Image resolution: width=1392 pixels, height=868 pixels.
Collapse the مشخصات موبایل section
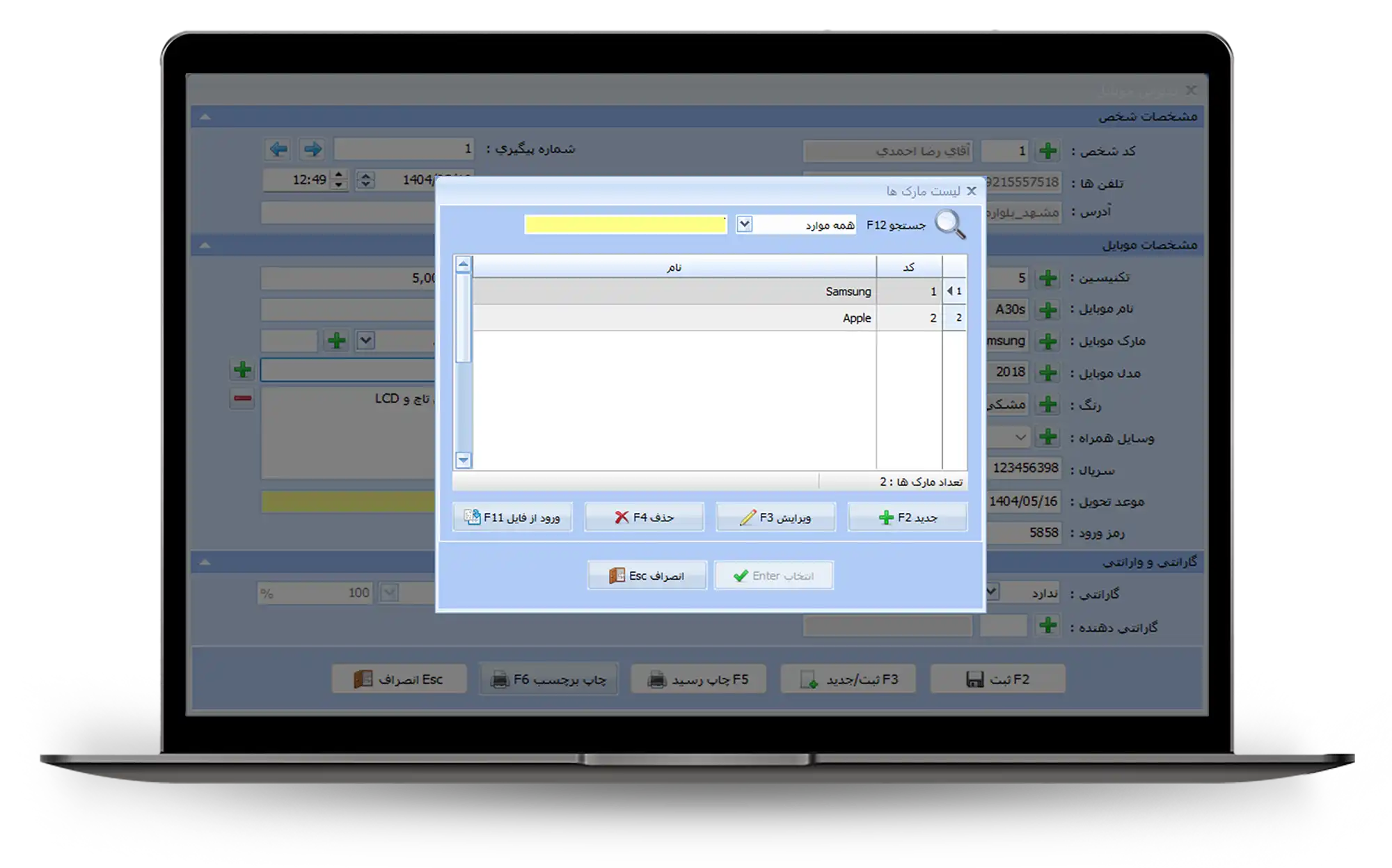(x=205, y=245)
